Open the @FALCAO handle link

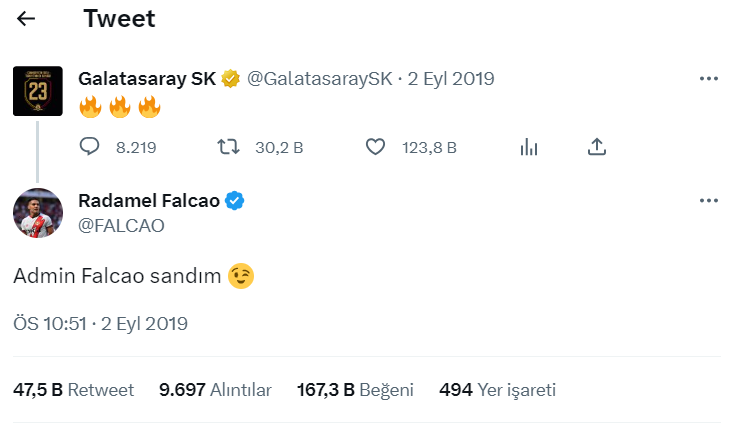121,226
